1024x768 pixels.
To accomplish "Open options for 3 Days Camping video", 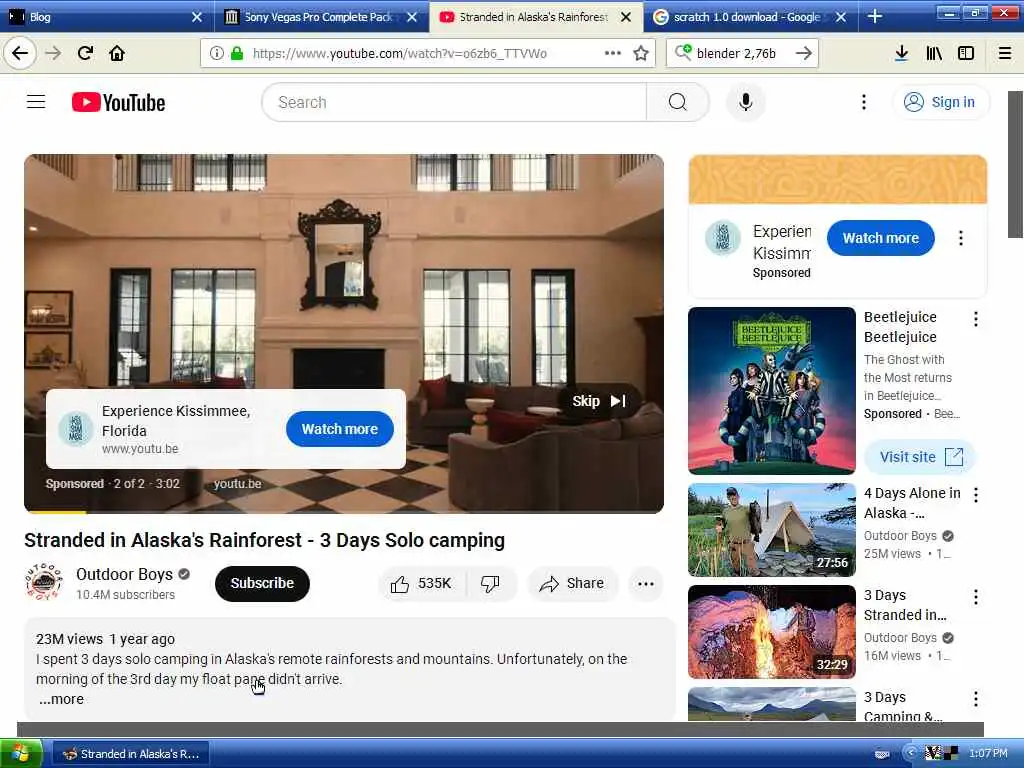I will pyautogui.click(x=976, y=699).
